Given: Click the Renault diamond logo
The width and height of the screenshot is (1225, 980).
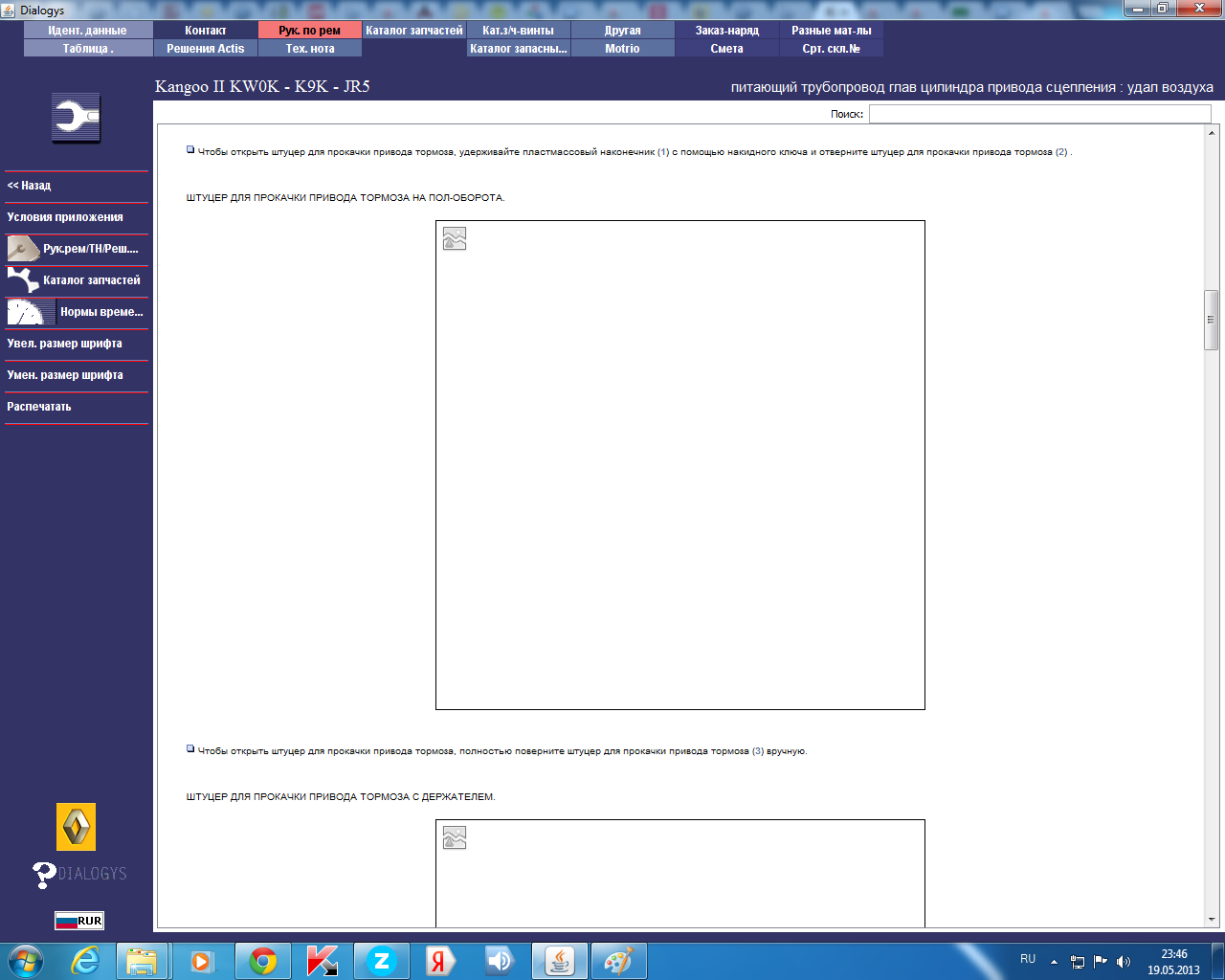Looking at the screenshot, I should pyautogui.click(x=77, y=827).
